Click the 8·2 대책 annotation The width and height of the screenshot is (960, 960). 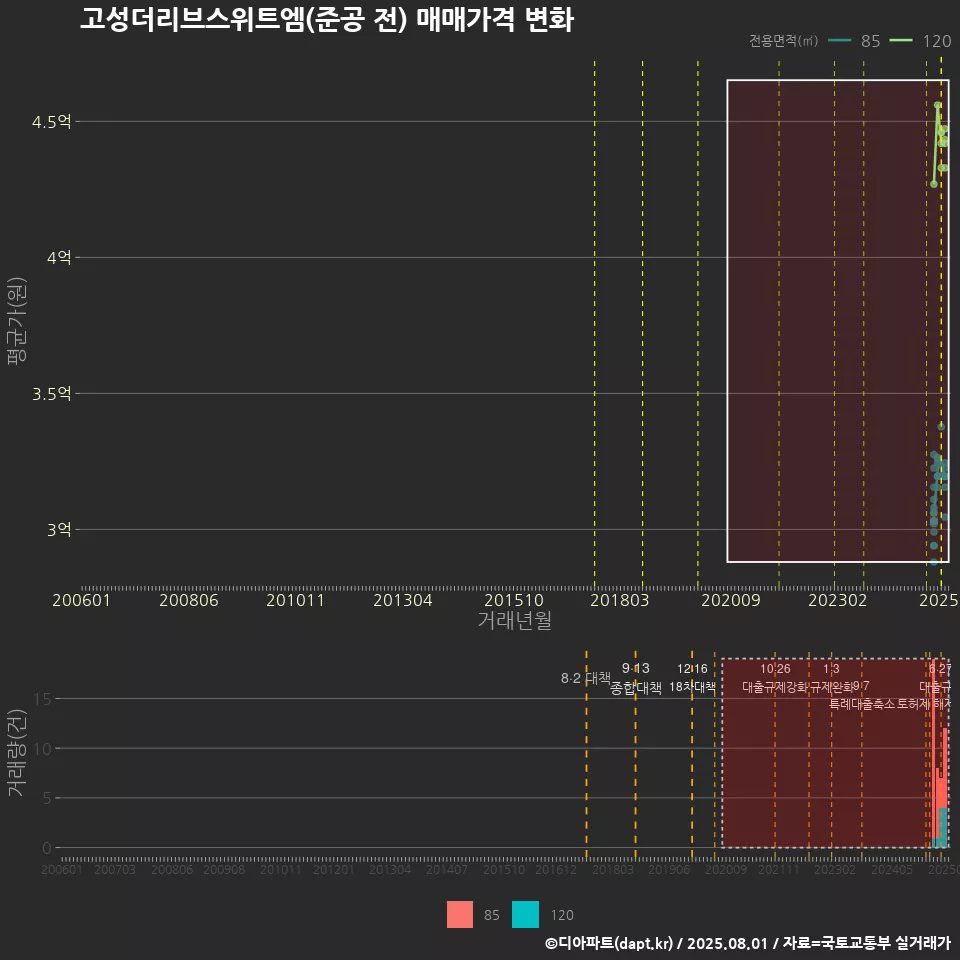click(585, 678)
